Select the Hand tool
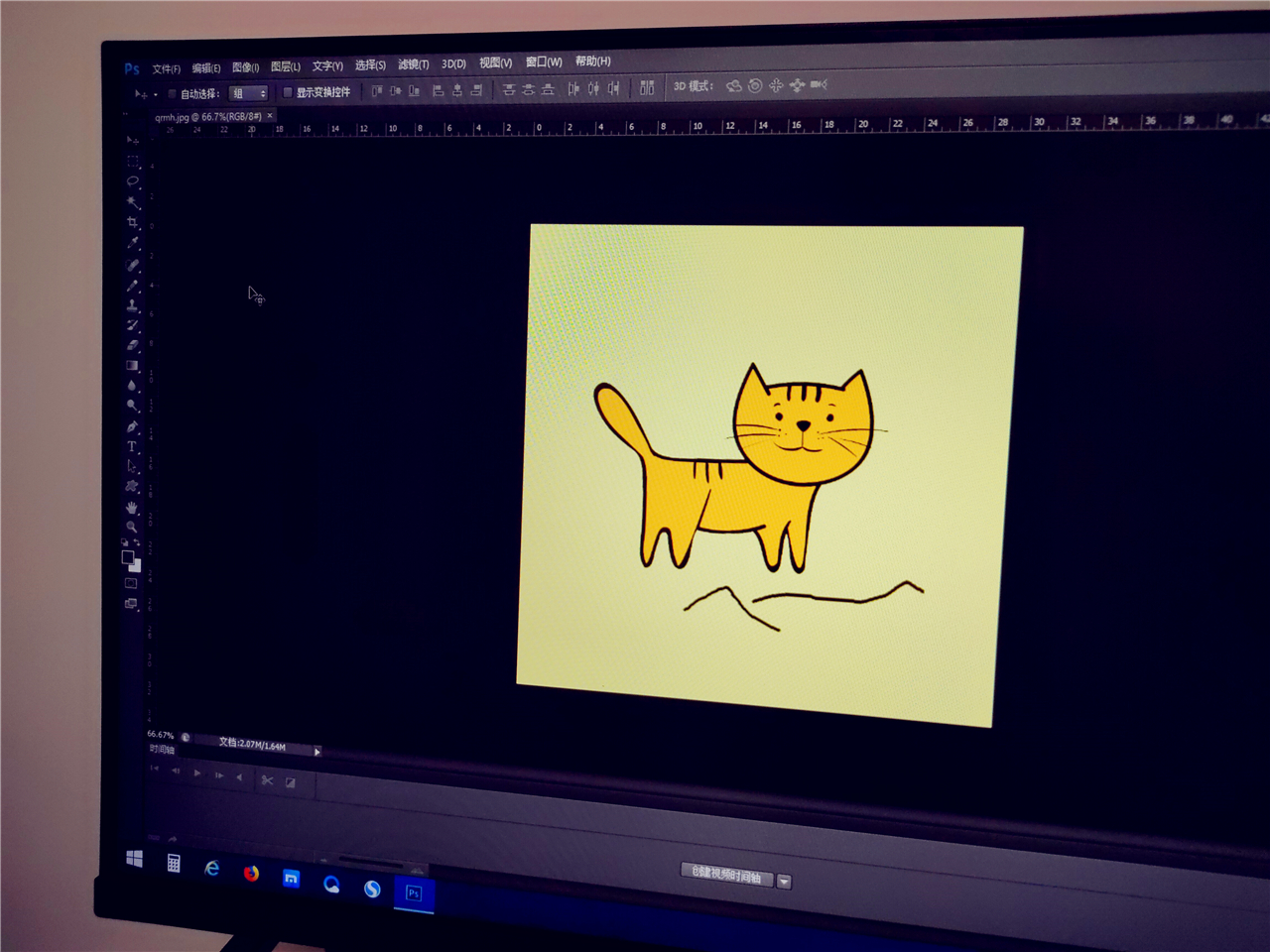The image size is (1270, 952). (132, 507)
